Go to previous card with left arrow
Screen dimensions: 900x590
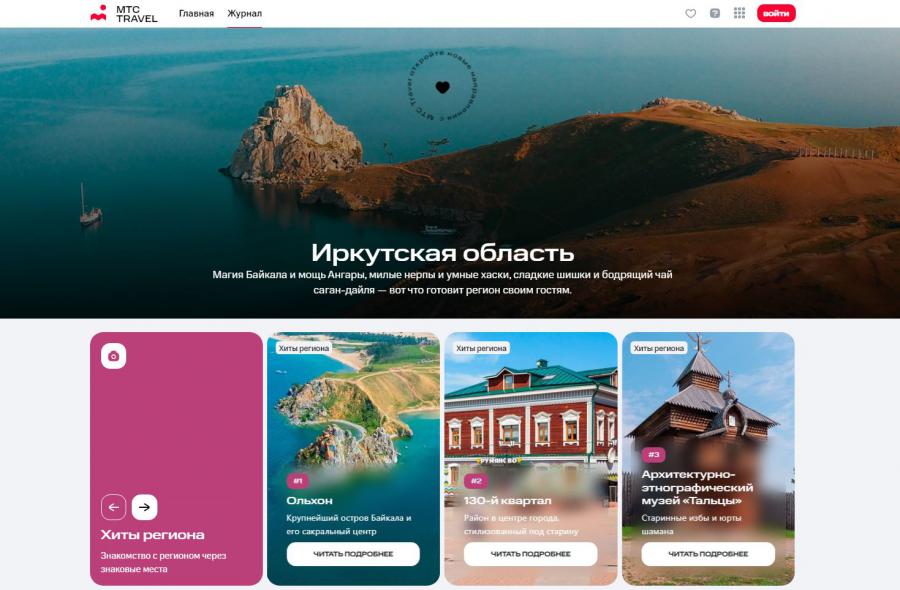tap(114, 507)
